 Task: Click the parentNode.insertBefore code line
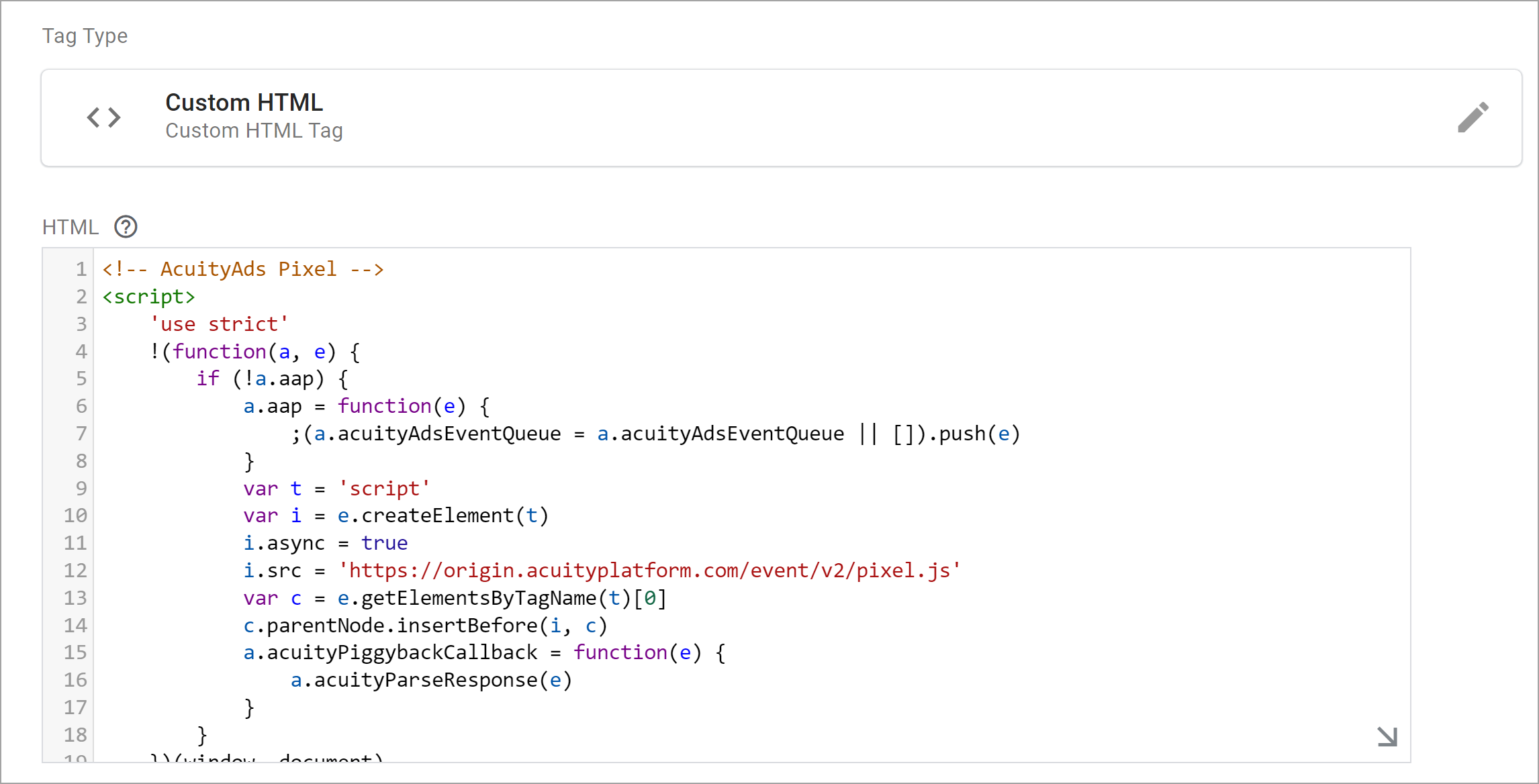tap(425, 626)
